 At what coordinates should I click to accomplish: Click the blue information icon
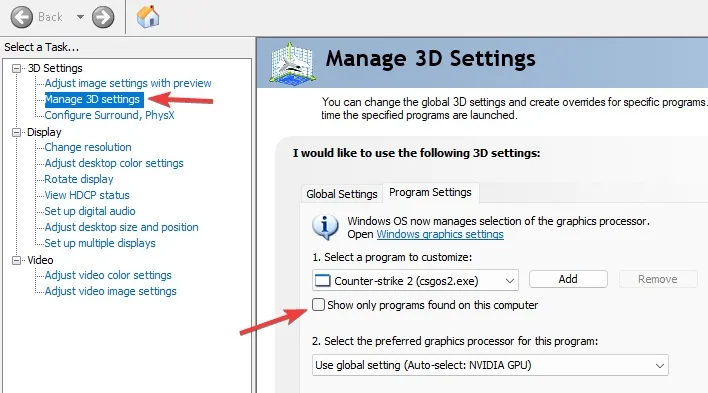[325, 227]
